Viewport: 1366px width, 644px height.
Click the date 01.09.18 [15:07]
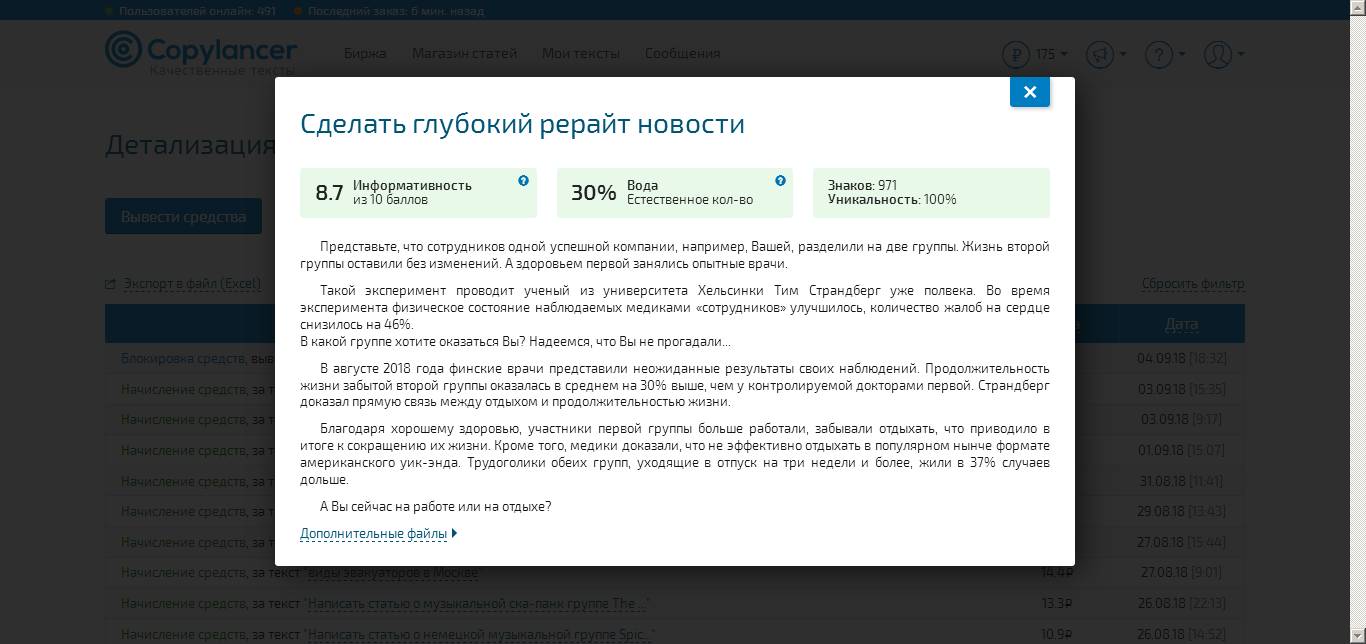(x=1181, y=450)
